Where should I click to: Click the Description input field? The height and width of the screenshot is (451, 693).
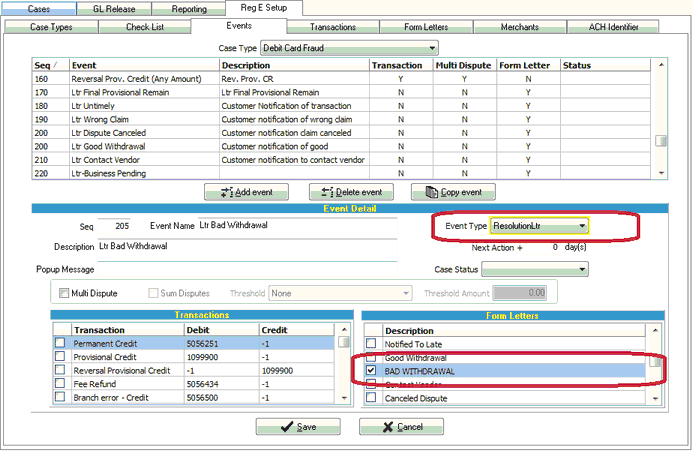point(247,246)
